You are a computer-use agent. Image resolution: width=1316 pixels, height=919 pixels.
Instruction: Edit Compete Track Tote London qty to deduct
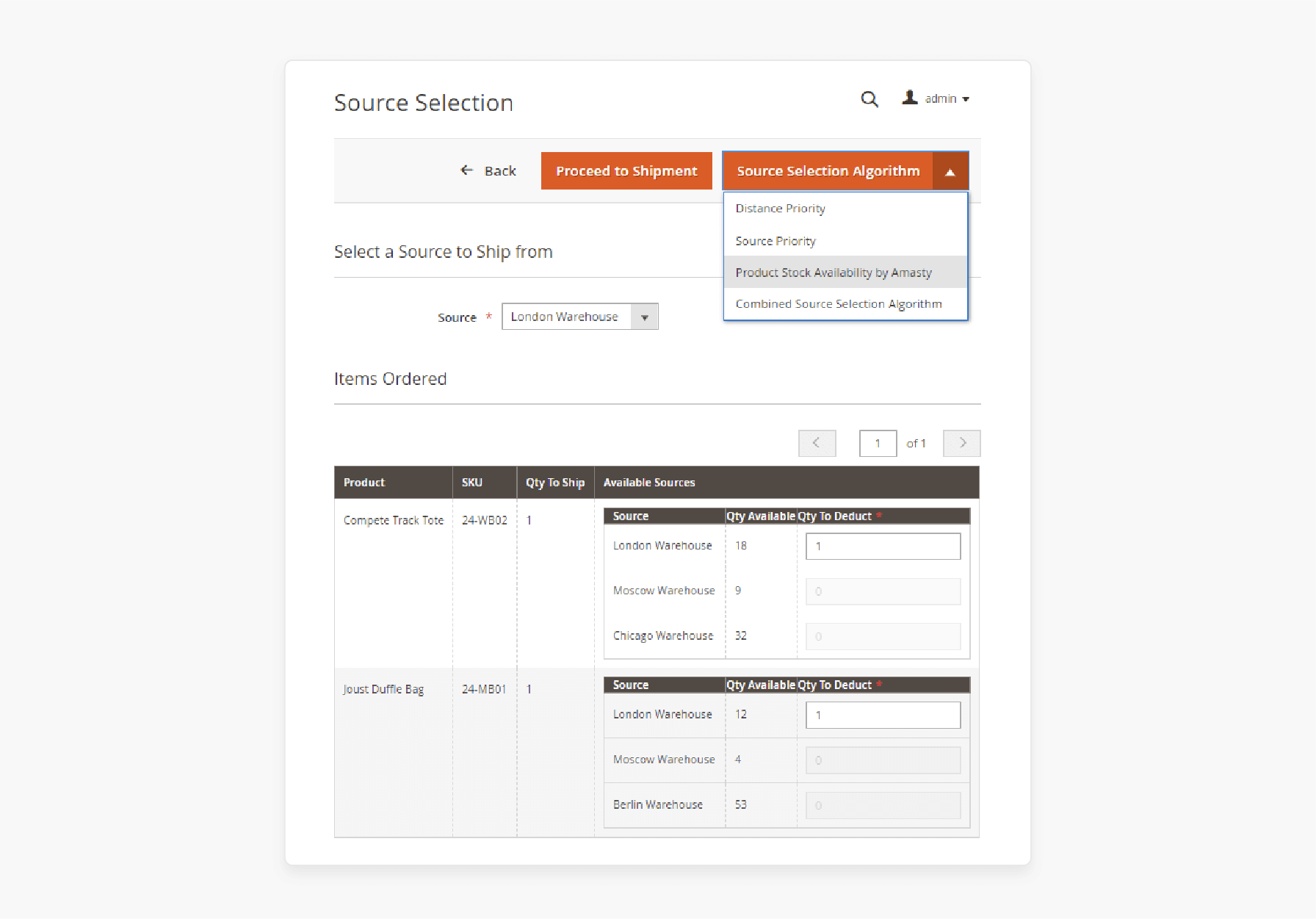click(883, 546)
